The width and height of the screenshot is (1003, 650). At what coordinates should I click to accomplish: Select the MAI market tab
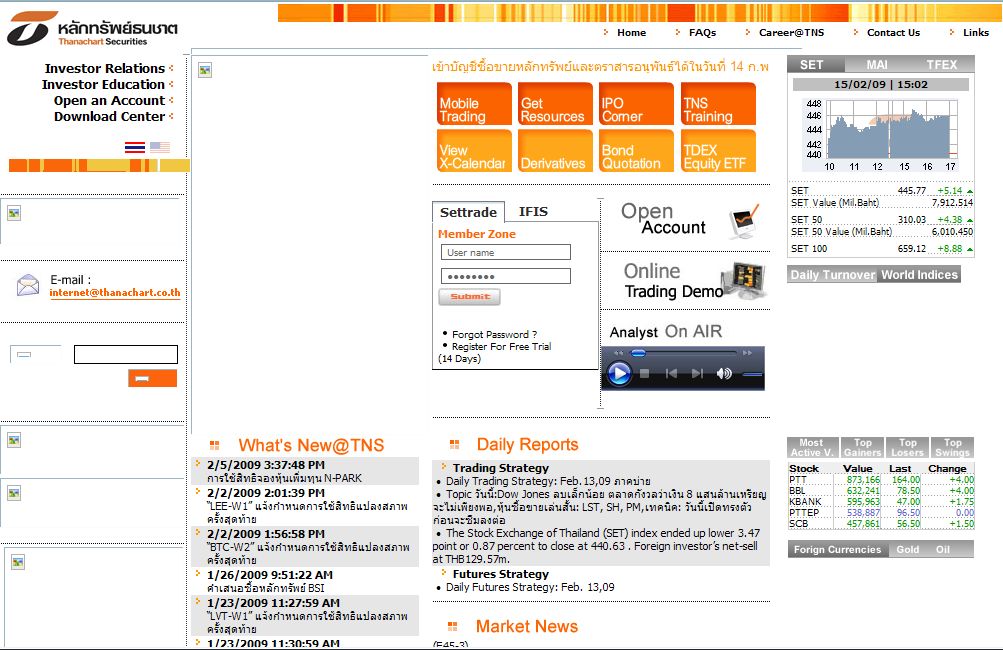pos(876,65)
